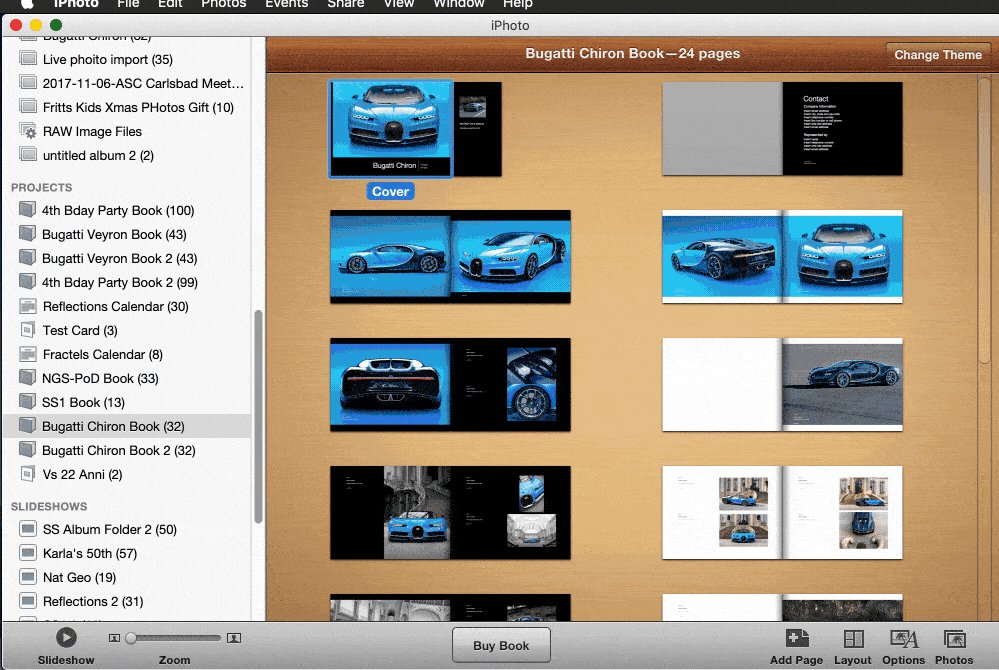Screen dimensions: 999x670
Task: Select the RAW Image Files smart album
Action: [92, 131]
